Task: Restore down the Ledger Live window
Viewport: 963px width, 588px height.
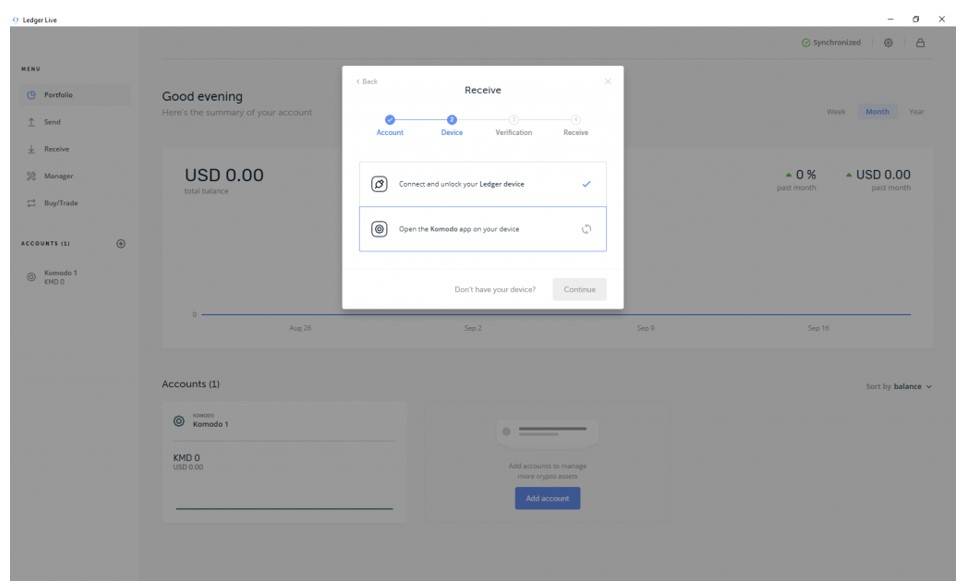Action: 916,19
